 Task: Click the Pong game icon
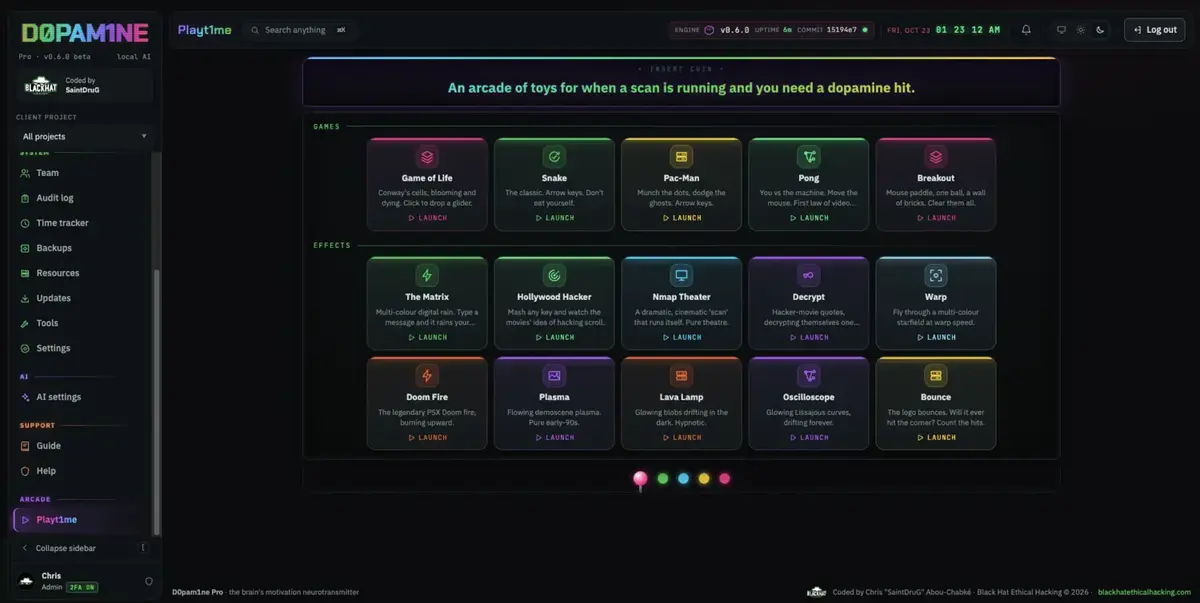(808, 157)
